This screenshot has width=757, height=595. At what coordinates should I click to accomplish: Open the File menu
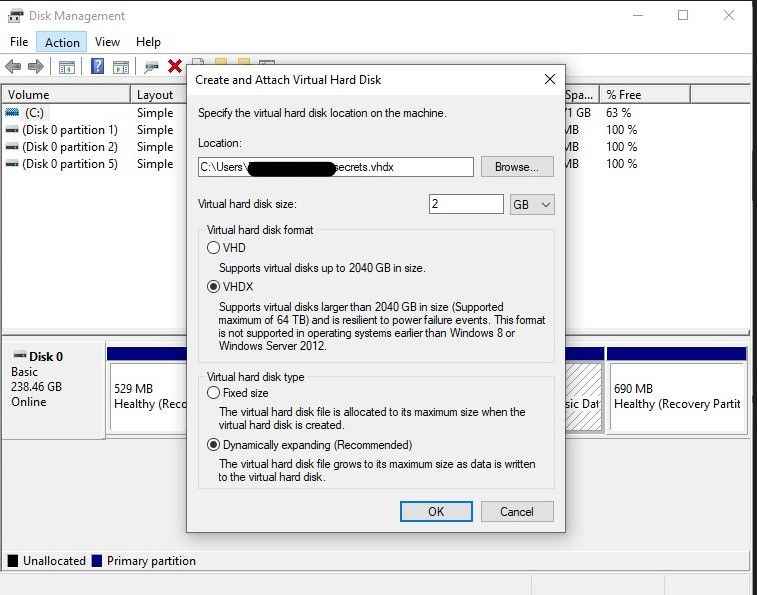point(19,42)
